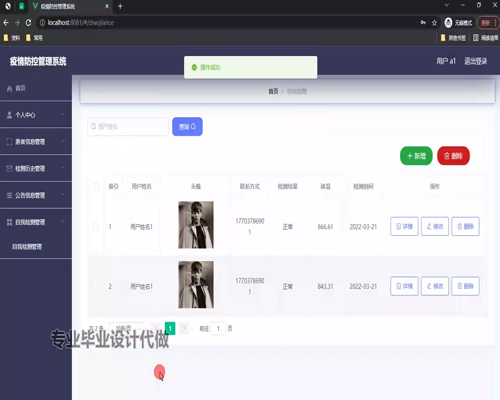Click the incognito 无痕模式 icon
The image size is (500, 400).
(449, 23)
